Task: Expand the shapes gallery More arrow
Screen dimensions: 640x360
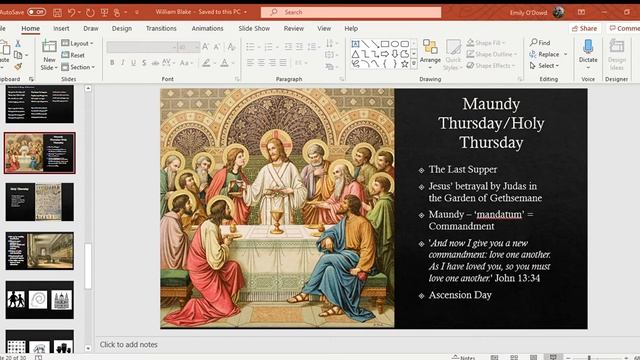Action: [x=414, y=64]
